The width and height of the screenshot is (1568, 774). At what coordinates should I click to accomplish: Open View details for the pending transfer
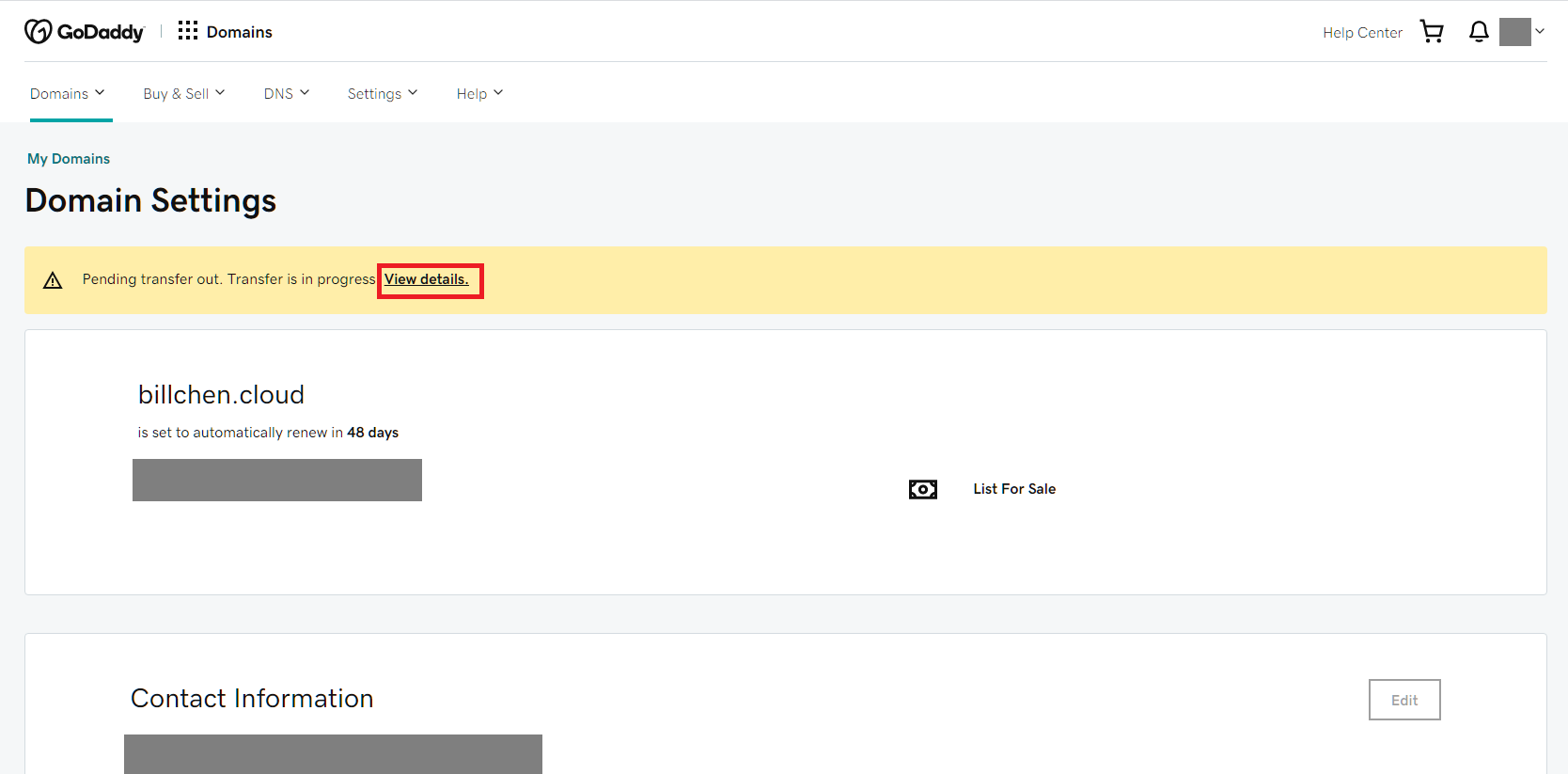click(427, 279)
